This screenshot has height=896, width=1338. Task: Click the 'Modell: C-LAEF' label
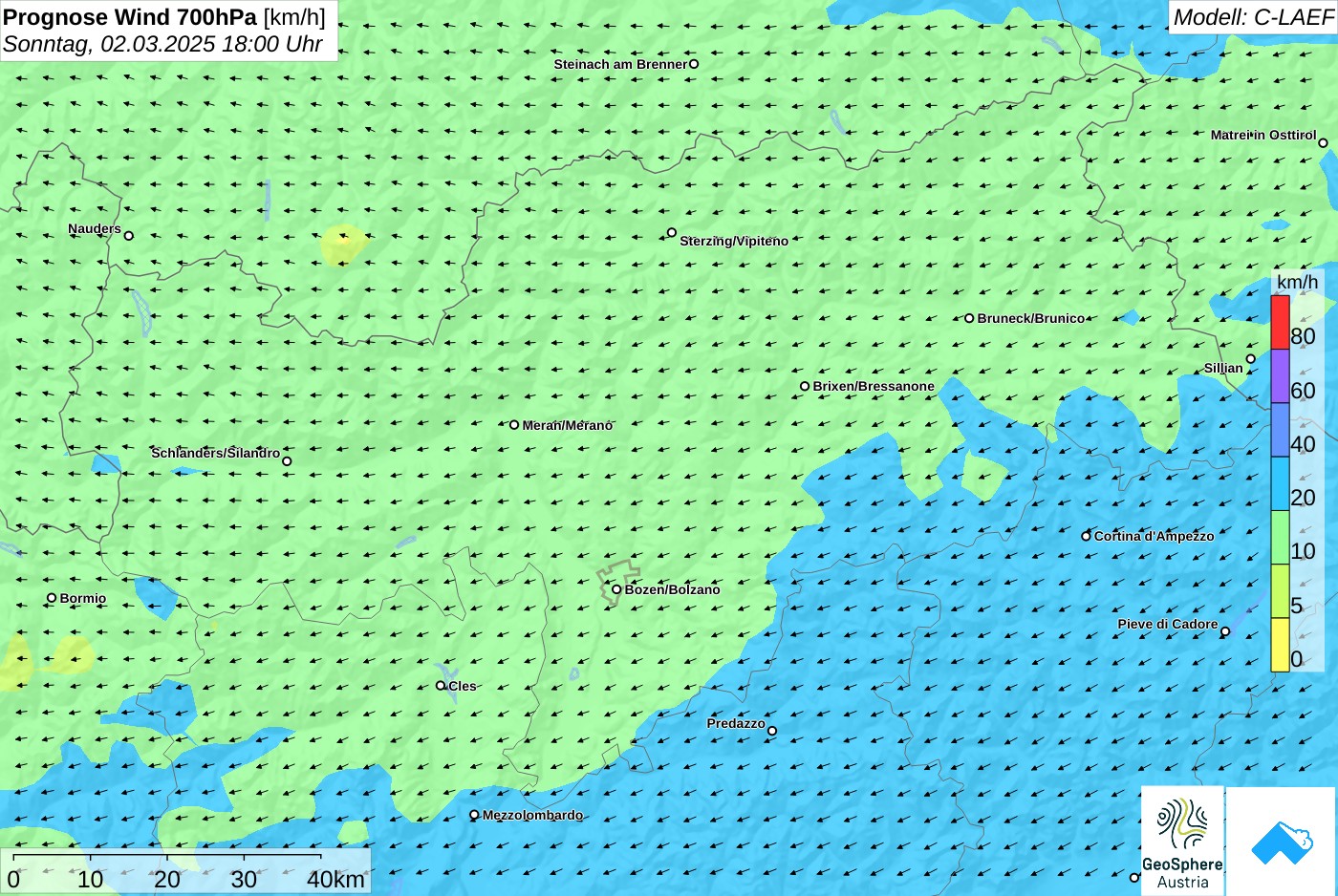click(x=1253, y=16)
